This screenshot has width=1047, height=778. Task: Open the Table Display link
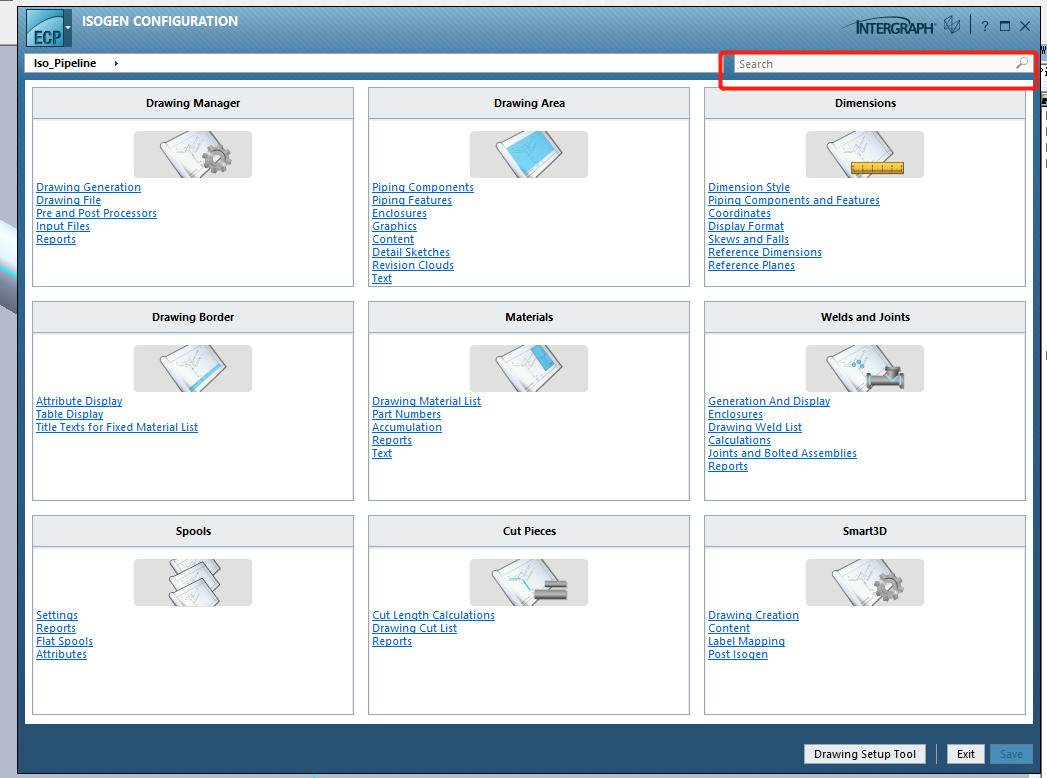coord(69,415)
